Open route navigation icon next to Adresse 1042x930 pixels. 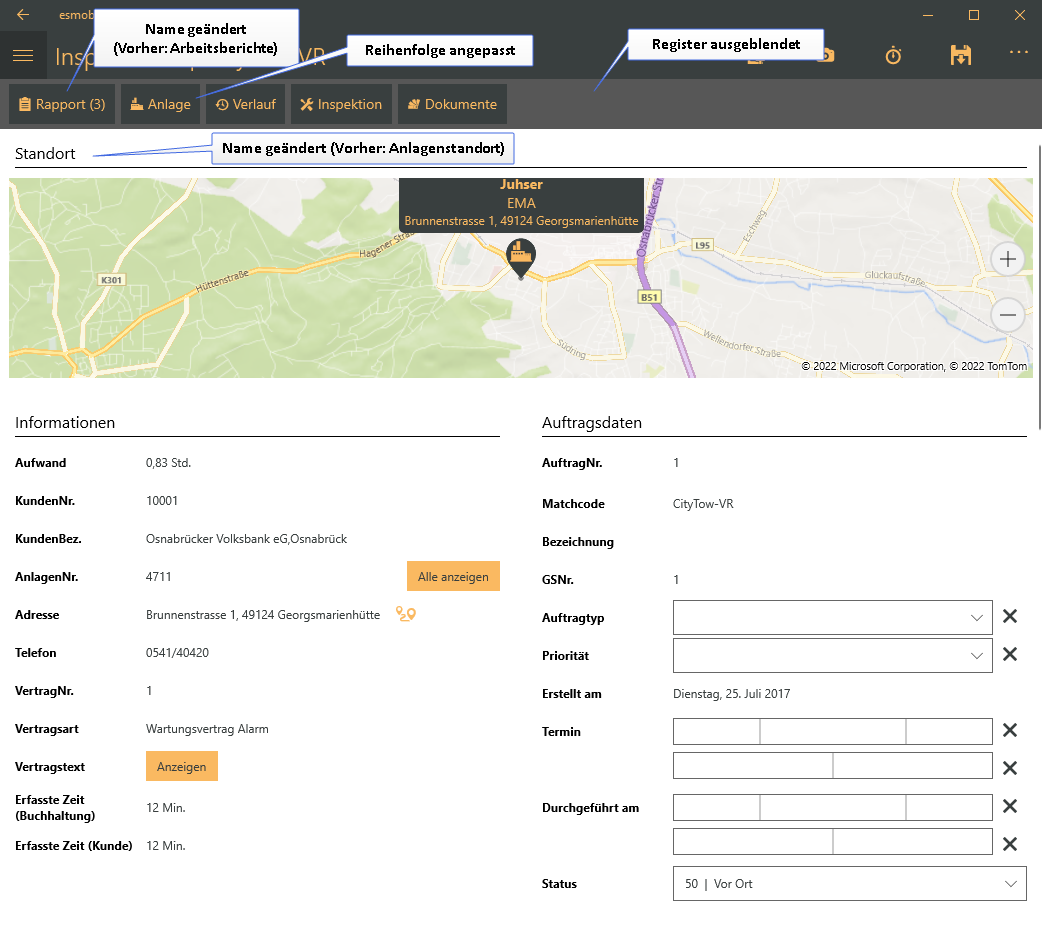click(405, 614)
